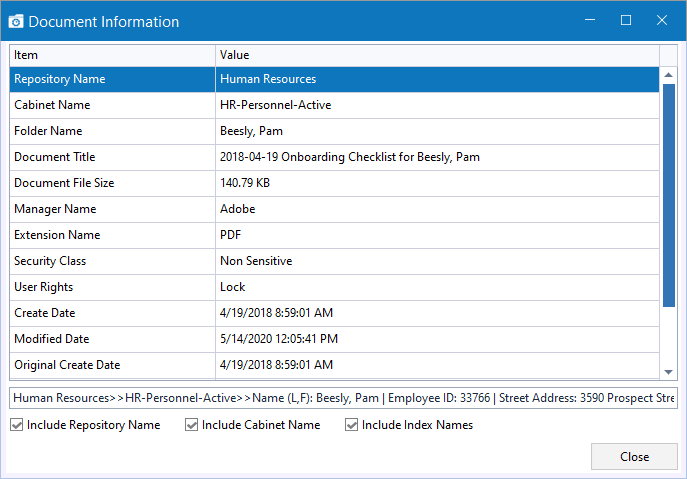Click the Adobe value cell
The height and width of the screenshot is (479, 687).
tap(437, 209)
